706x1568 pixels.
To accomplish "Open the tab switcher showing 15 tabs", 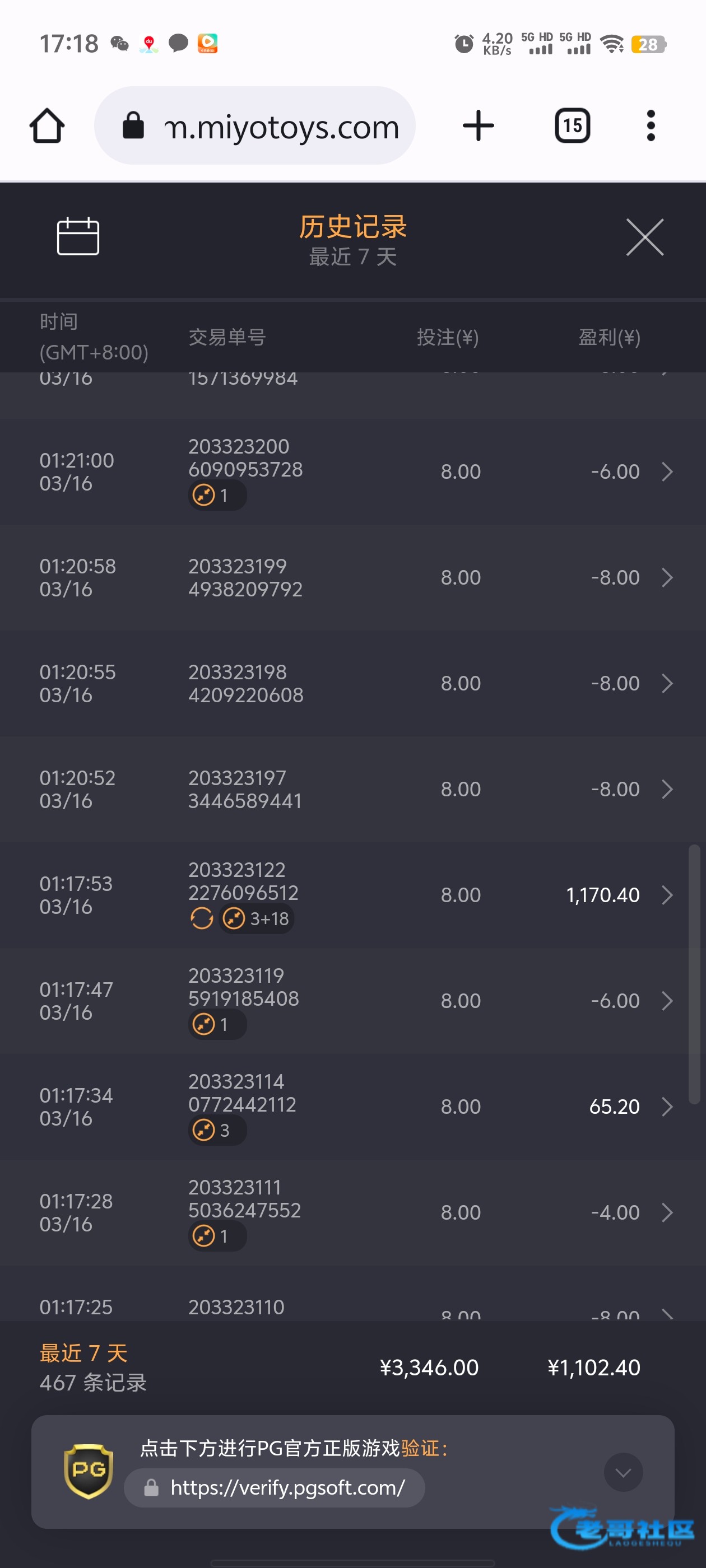I will tap(572, 126).
